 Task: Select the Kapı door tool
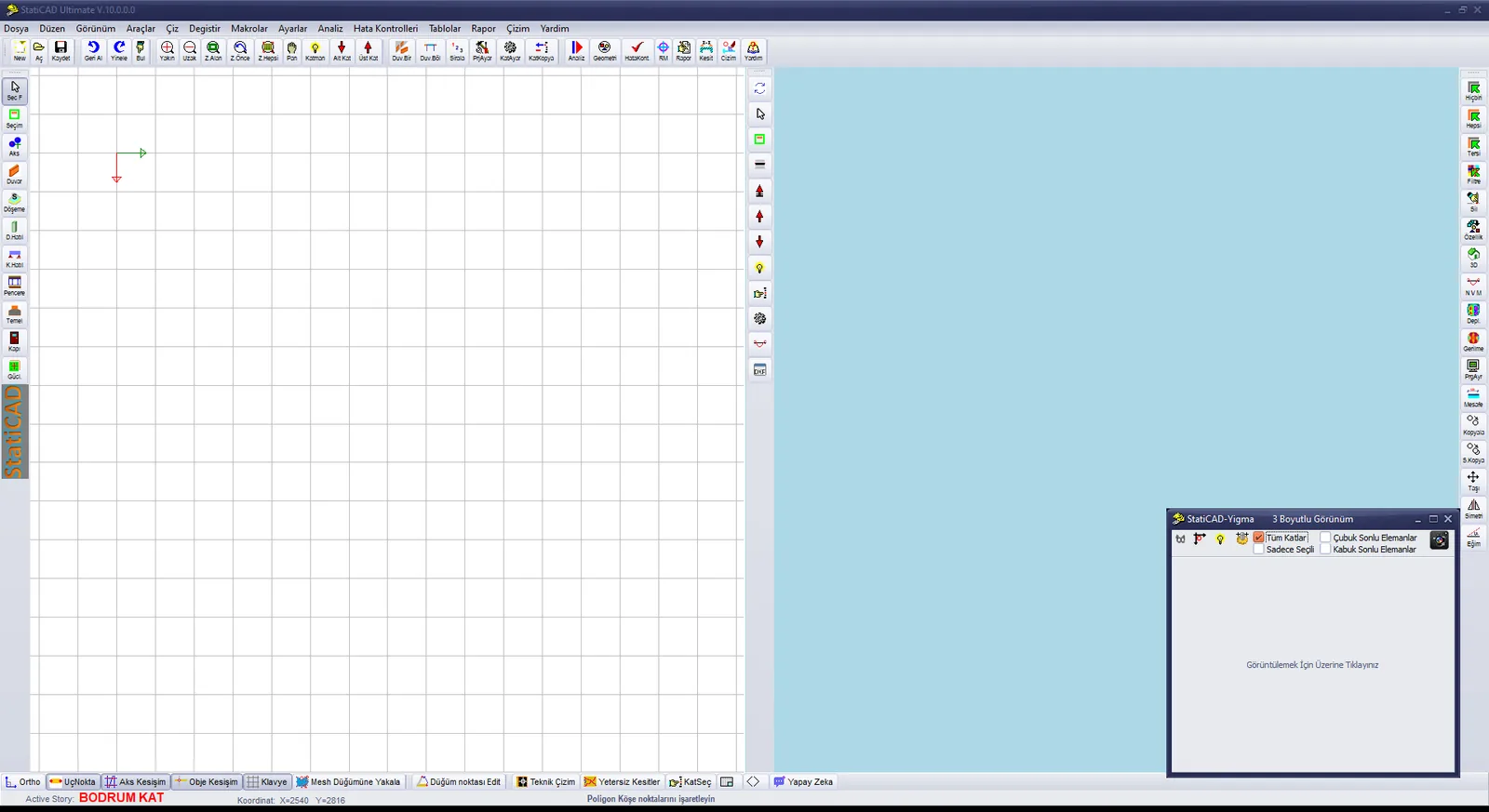(x=15, y=341)
